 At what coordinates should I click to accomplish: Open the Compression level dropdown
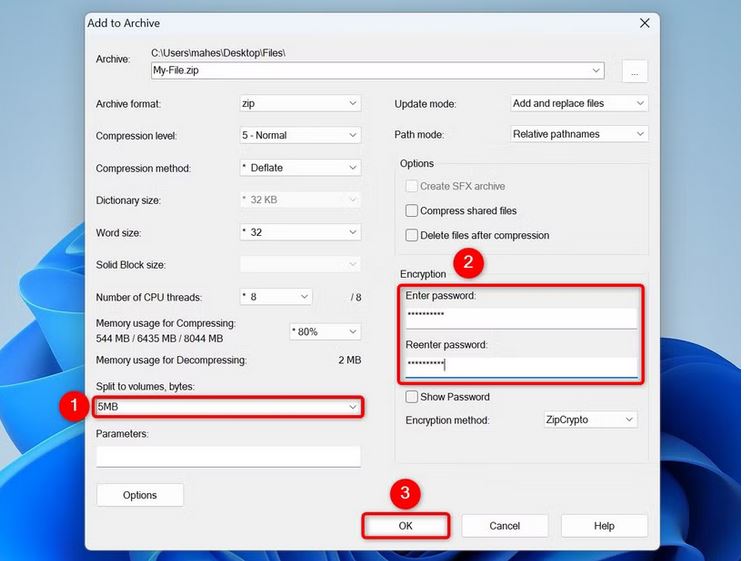(300, 135)
